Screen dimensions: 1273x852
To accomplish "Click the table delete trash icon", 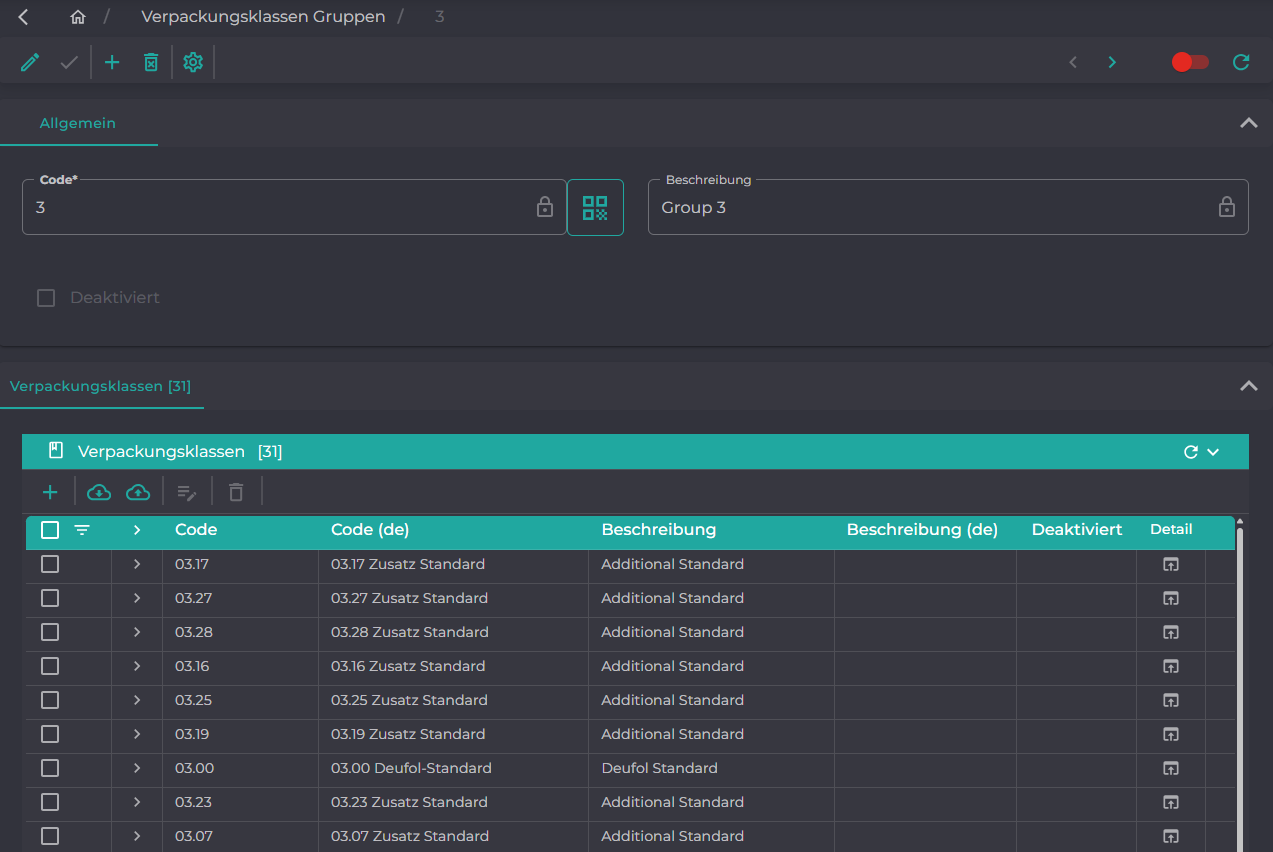I will click(236, 492).
